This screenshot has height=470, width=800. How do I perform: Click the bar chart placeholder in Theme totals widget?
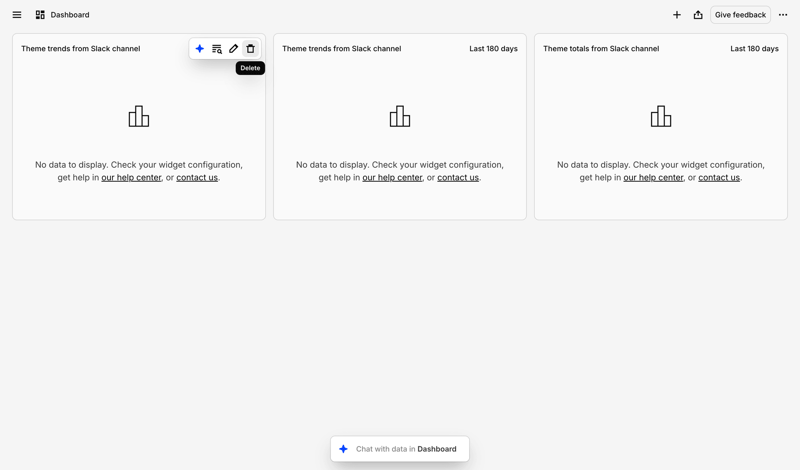[x=661, y=117]
